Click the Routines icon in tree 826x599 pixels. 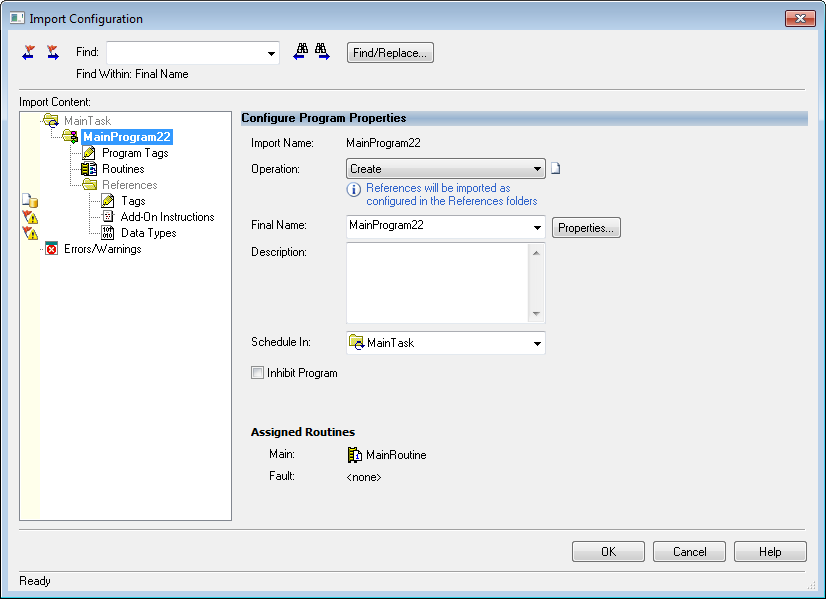(89, 169)
